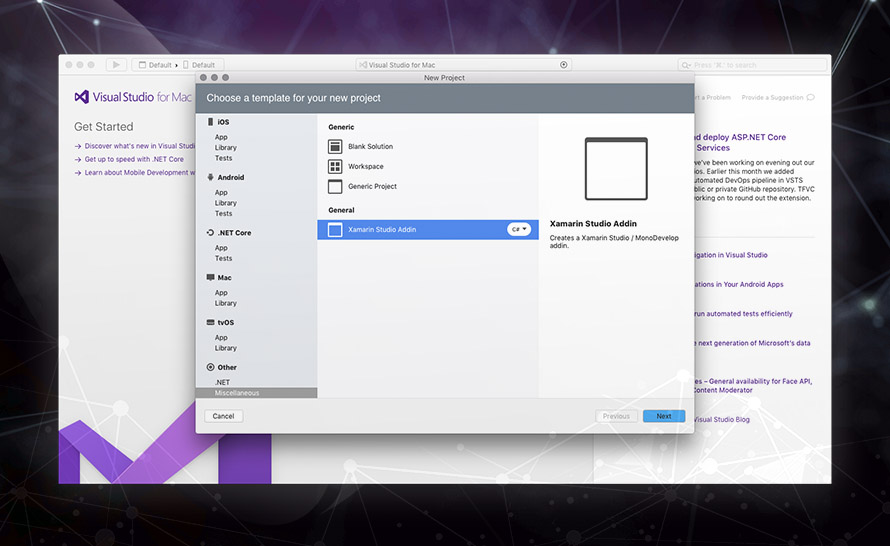Screen dimensions: 890x546
Task: Open the Your Android Apps article link
Action: click(x=739, y=284)
